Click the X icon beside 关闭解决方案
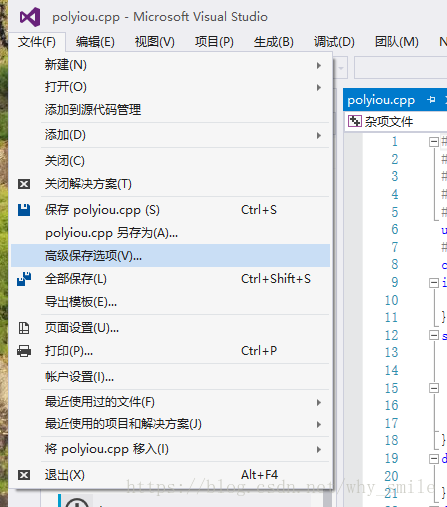447x507 pixels. coord(24,184)
